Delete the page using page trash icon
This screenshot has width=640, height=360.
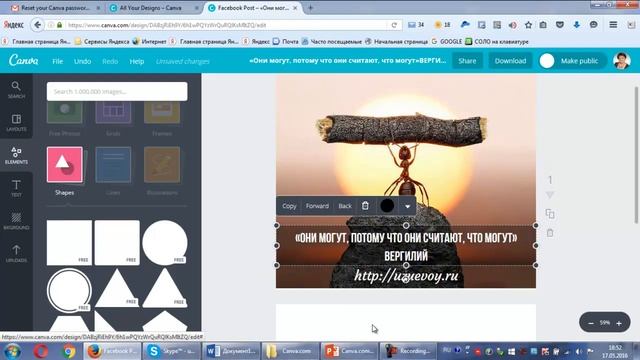click(x=550, y=233)
